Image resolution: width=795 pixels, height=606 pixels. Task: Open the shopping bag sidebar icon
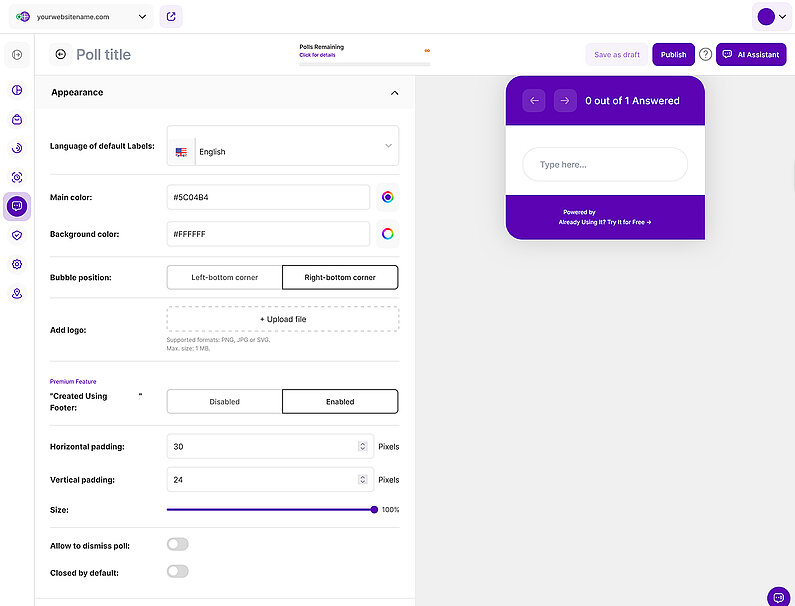[x=17, y=120]
